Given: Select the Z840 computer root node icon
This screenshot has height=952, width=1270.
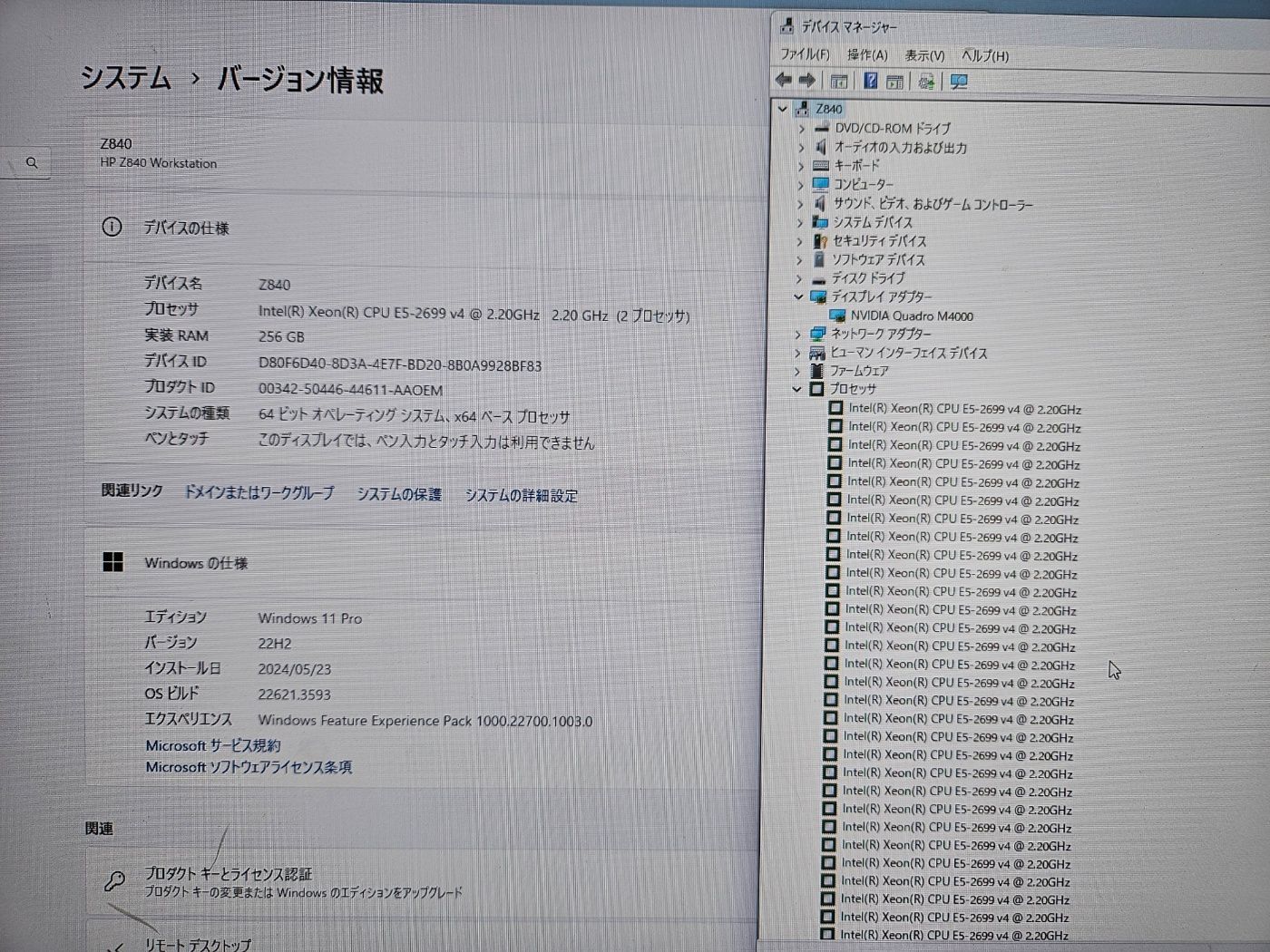Looking at the screenshot, I should [x=802, y=109].
